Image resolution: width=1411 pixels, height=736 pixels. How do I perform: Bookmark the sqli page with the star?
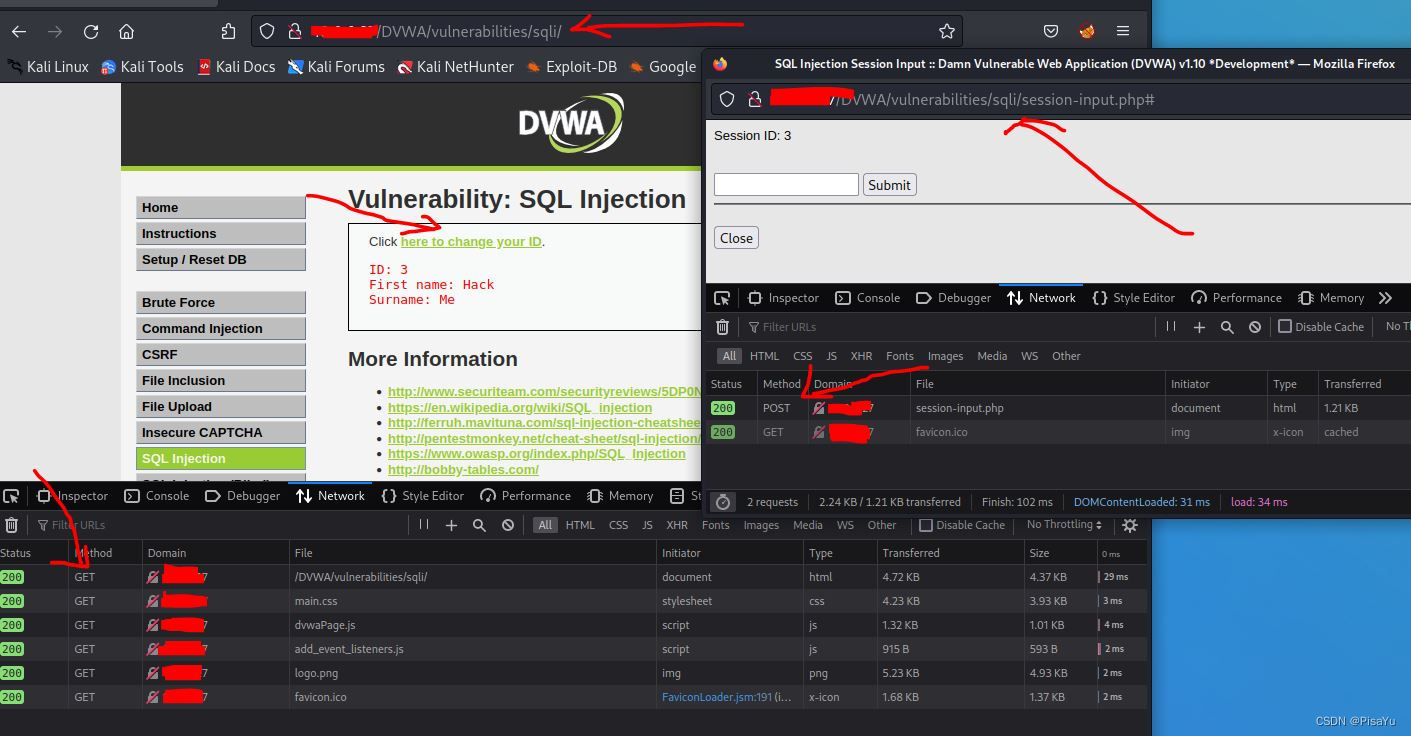tap(946, 31)
